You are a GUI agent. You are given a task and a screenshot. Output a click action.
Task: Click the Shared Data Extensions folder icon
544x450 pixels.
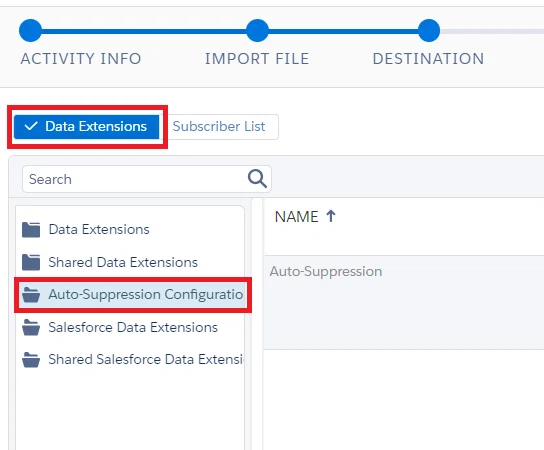pos(31,262)
